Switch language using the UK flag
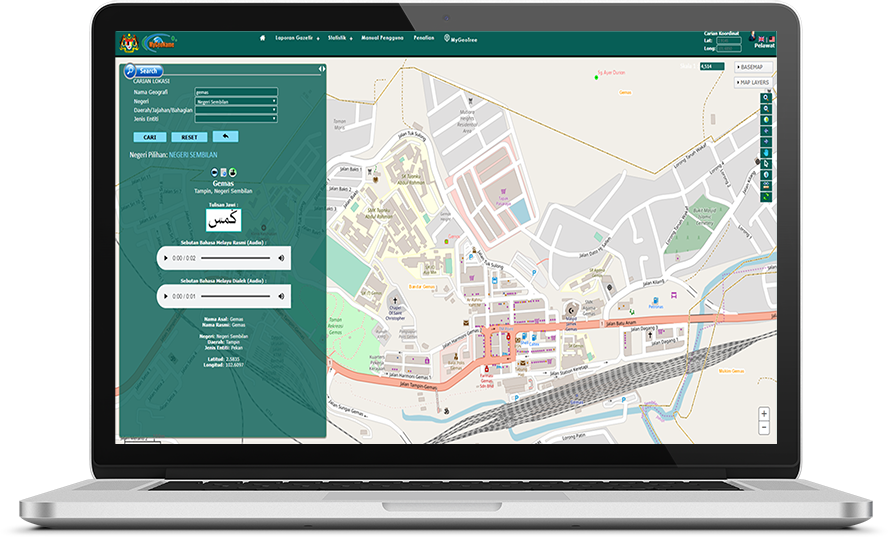The height and width of the screenshot is (537, 888). 762,39
